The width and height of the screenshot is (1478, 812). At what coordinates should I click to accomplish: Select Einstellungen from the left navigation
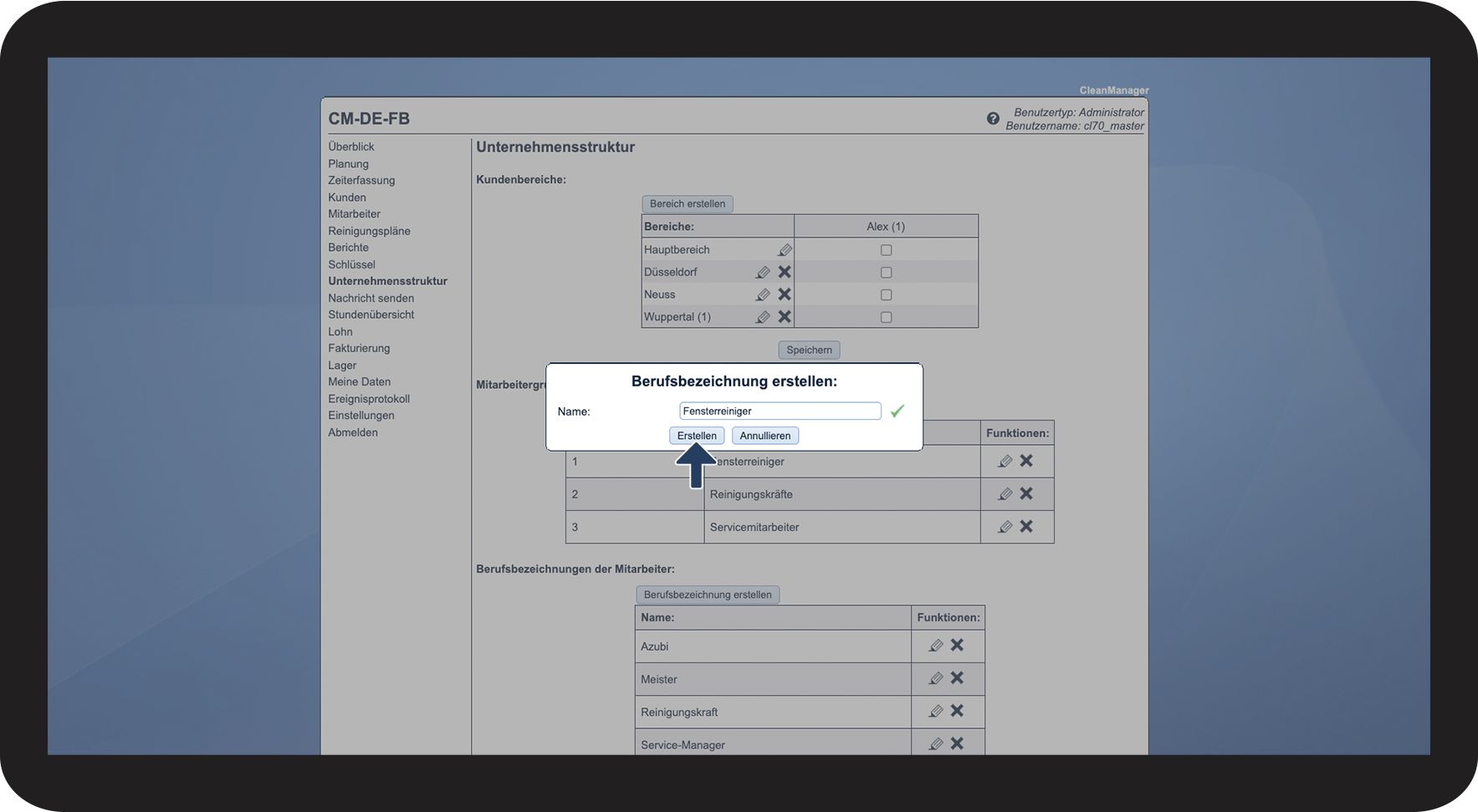(361, 416)
